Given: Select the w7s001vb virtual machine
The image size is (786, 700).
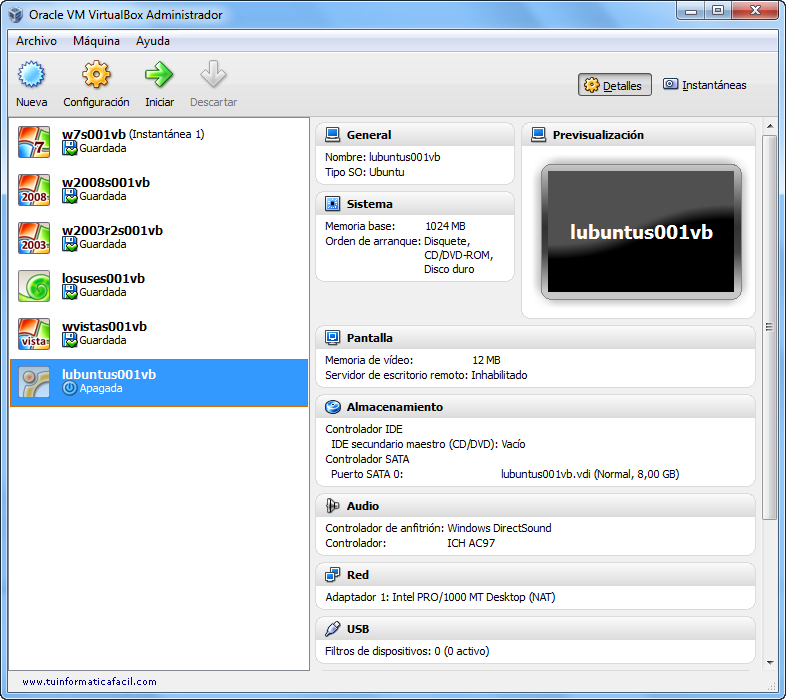Looking at the screenshot, I should pos(159,142).
